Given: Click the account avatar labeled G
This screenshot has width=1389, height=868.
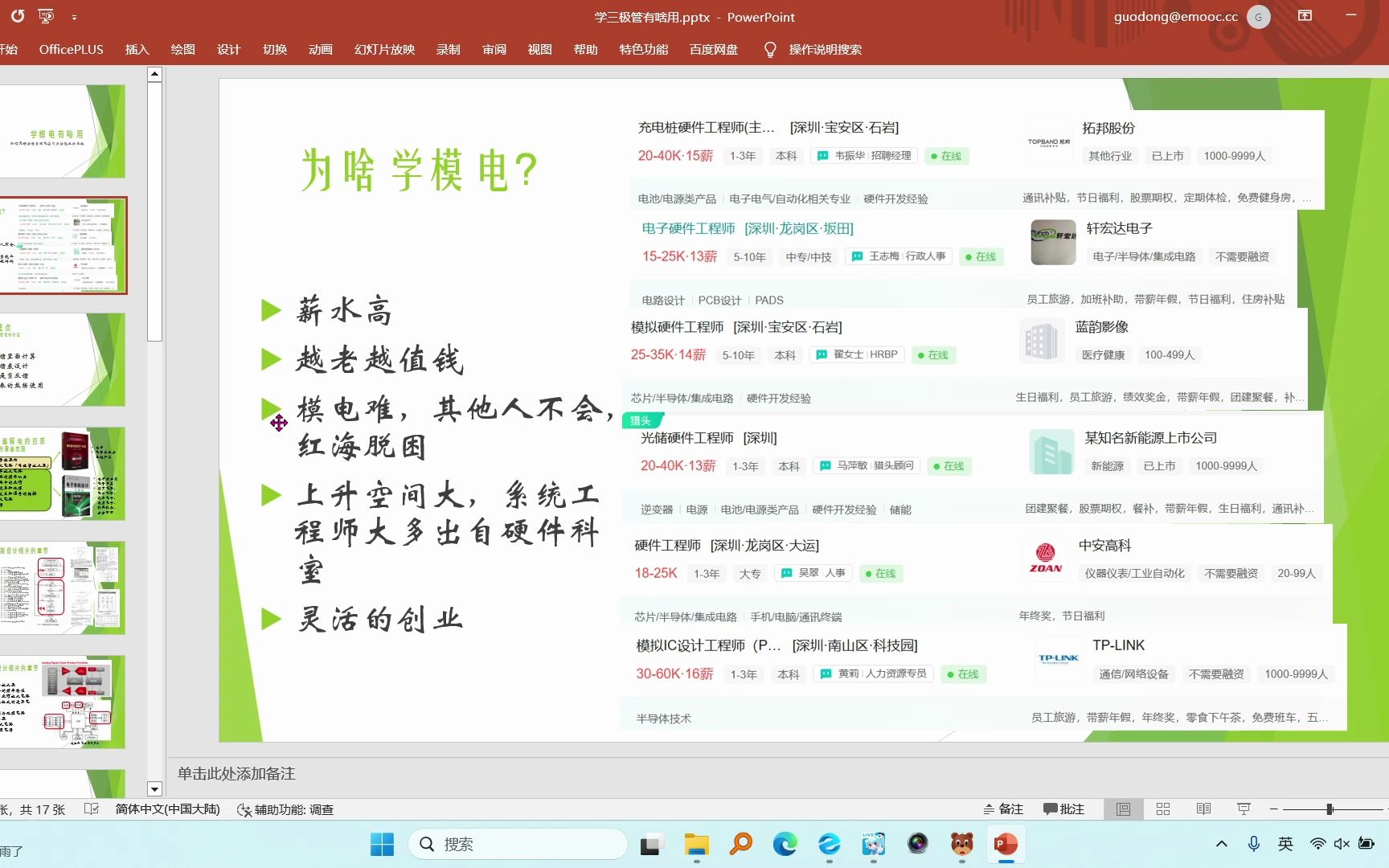Looking at the screenshot, I should click(1259, 17).
